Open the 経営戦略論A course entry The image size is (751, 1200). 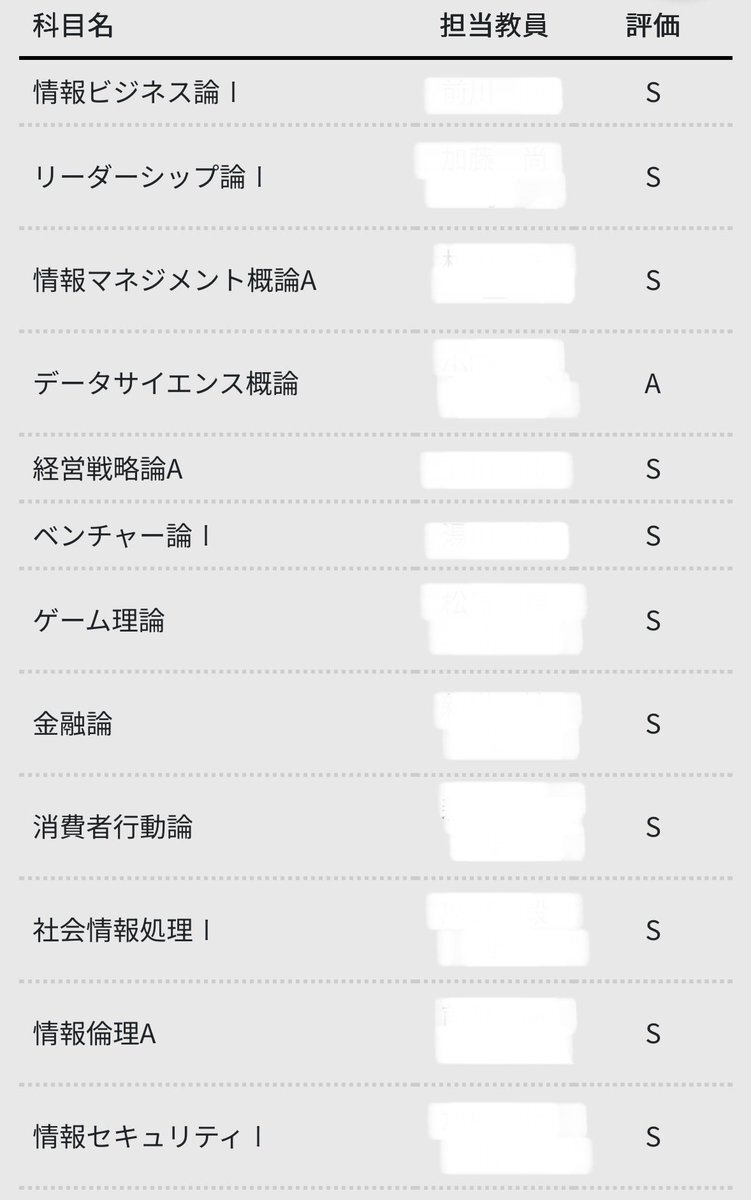[375, 469]
